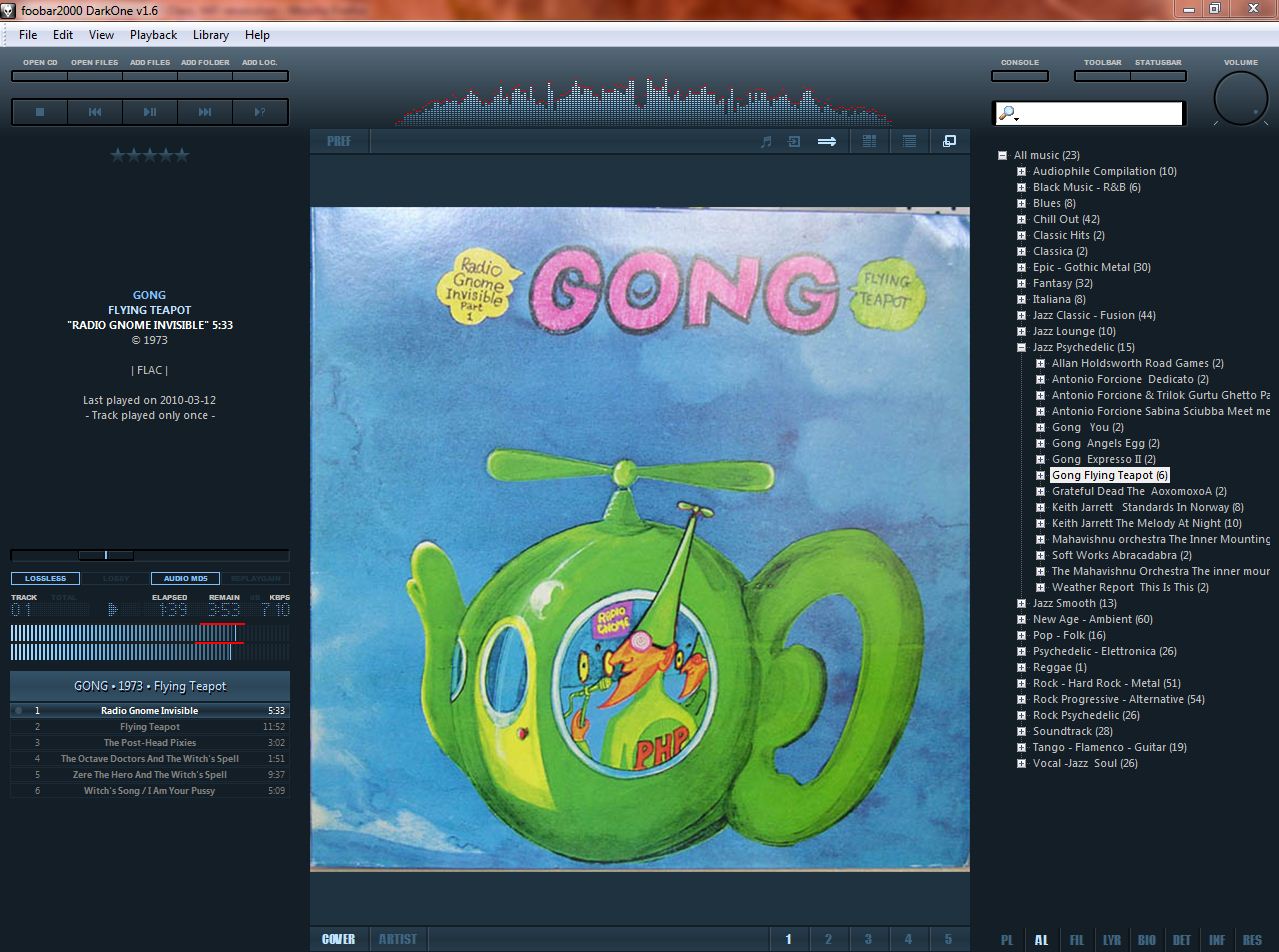Viewport: 1279px width, 952px height.
Task: Expand the Gong Angels Egg album
Action: 1040,443
